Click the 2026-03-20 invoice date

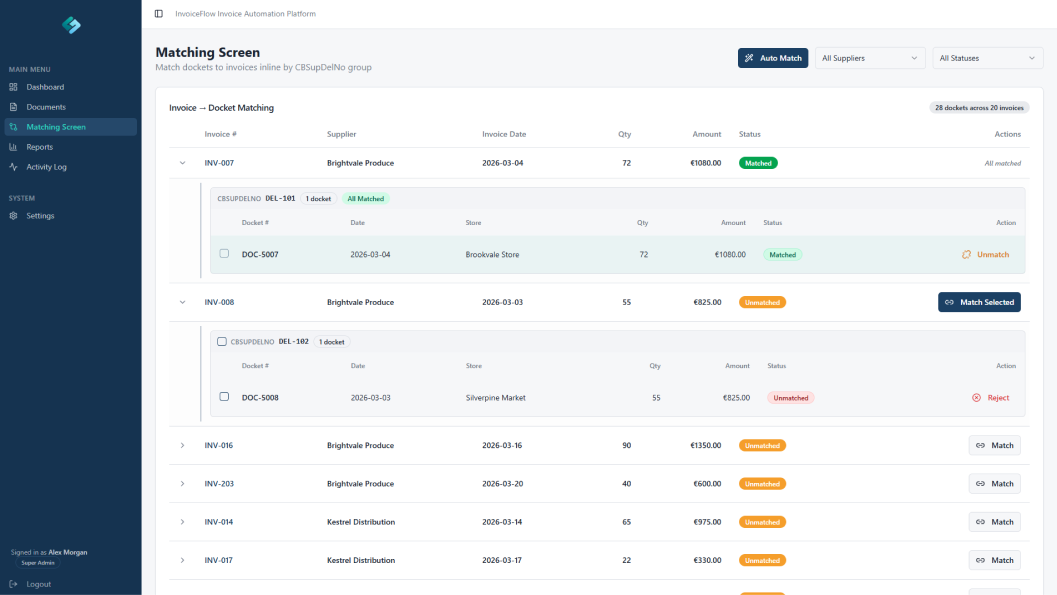click(x=502, y=484)
